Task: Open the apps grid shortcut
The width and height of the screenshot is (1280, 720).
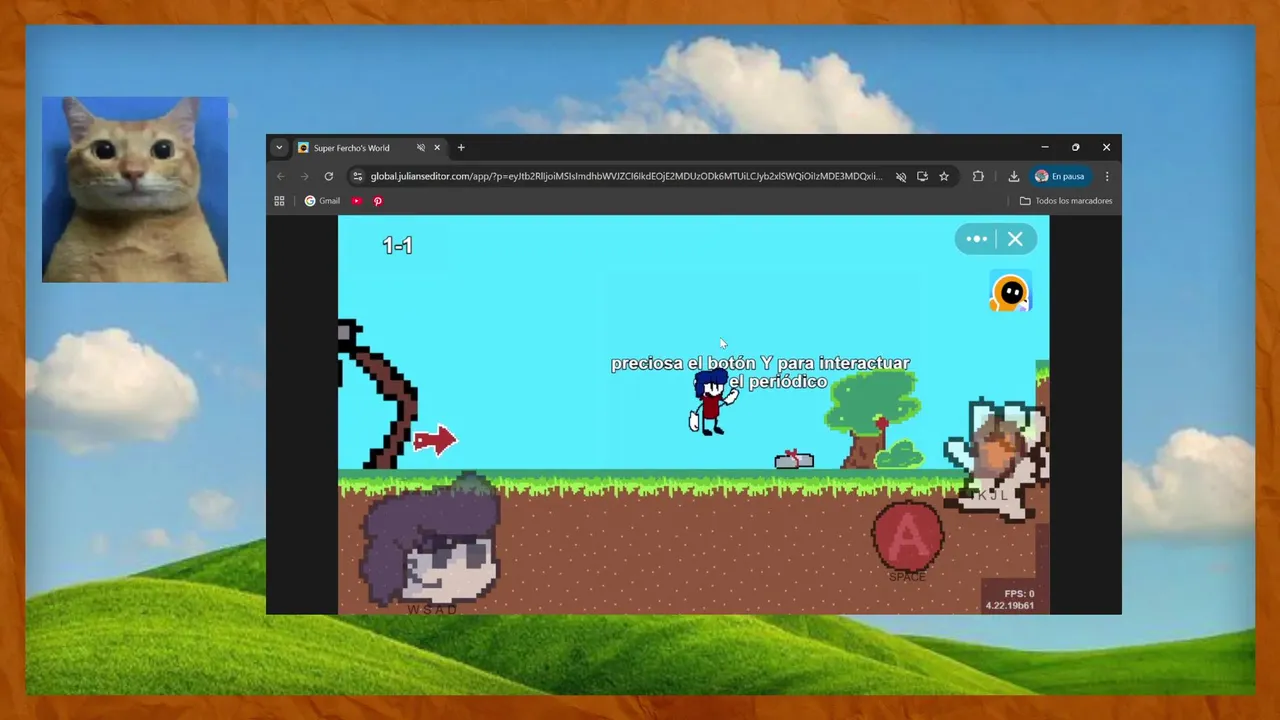Action: point(280,201)
